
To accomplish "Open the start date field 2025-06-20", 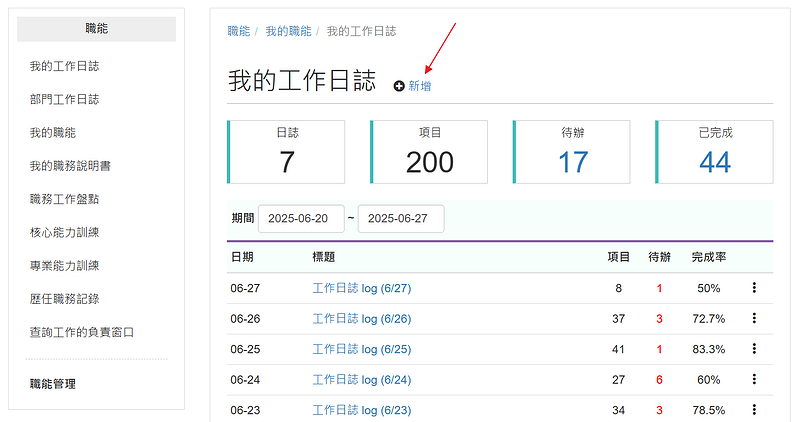I will click(300, 218).
